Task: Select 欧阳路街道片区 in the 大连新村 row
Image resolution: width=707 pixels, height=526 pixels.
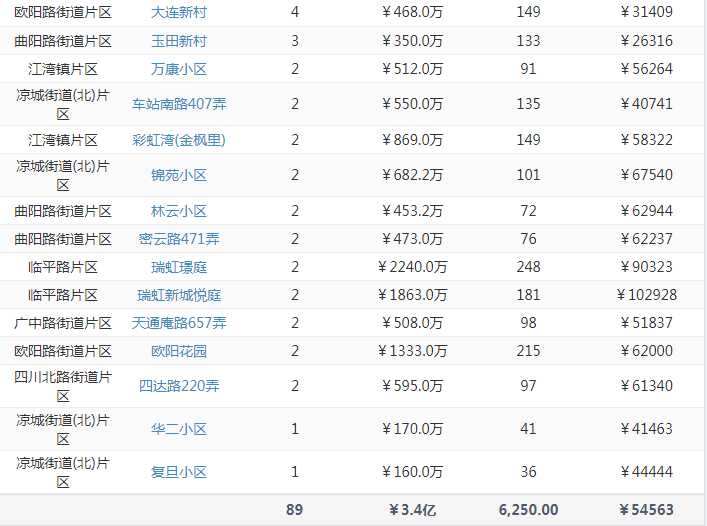Action: click(x=63, y=12)
